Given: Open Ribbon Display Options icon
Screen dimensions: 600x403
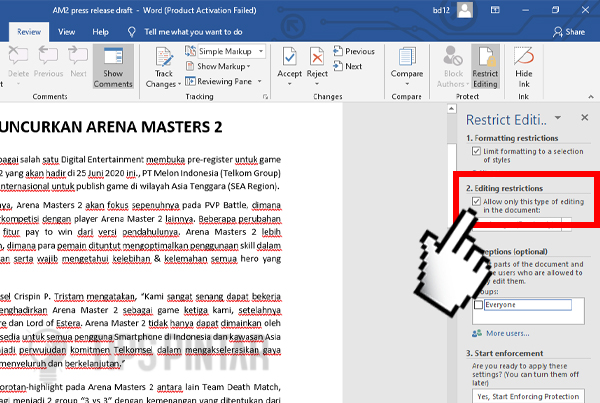Looking at the screenshot, I should [495, 10].
